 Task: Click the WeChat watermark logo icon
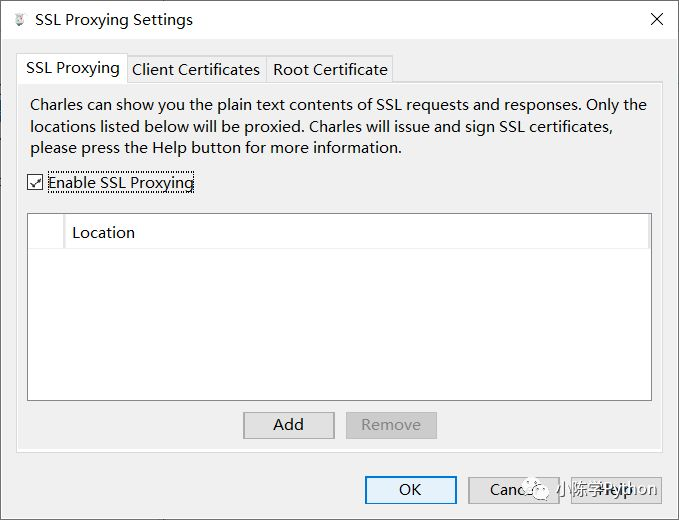[541, 489]
